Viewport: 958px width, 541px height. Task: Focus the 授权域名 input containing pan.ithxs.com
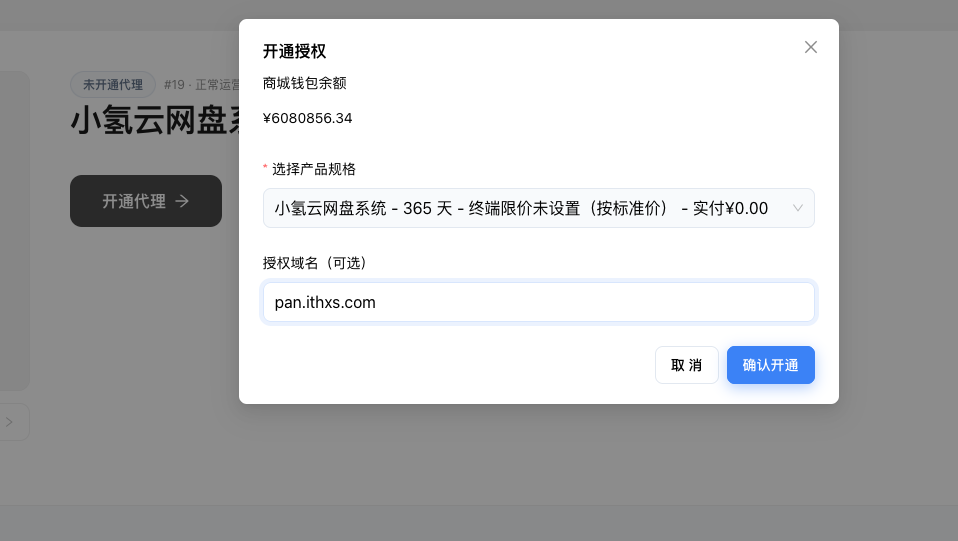[538, 302]
